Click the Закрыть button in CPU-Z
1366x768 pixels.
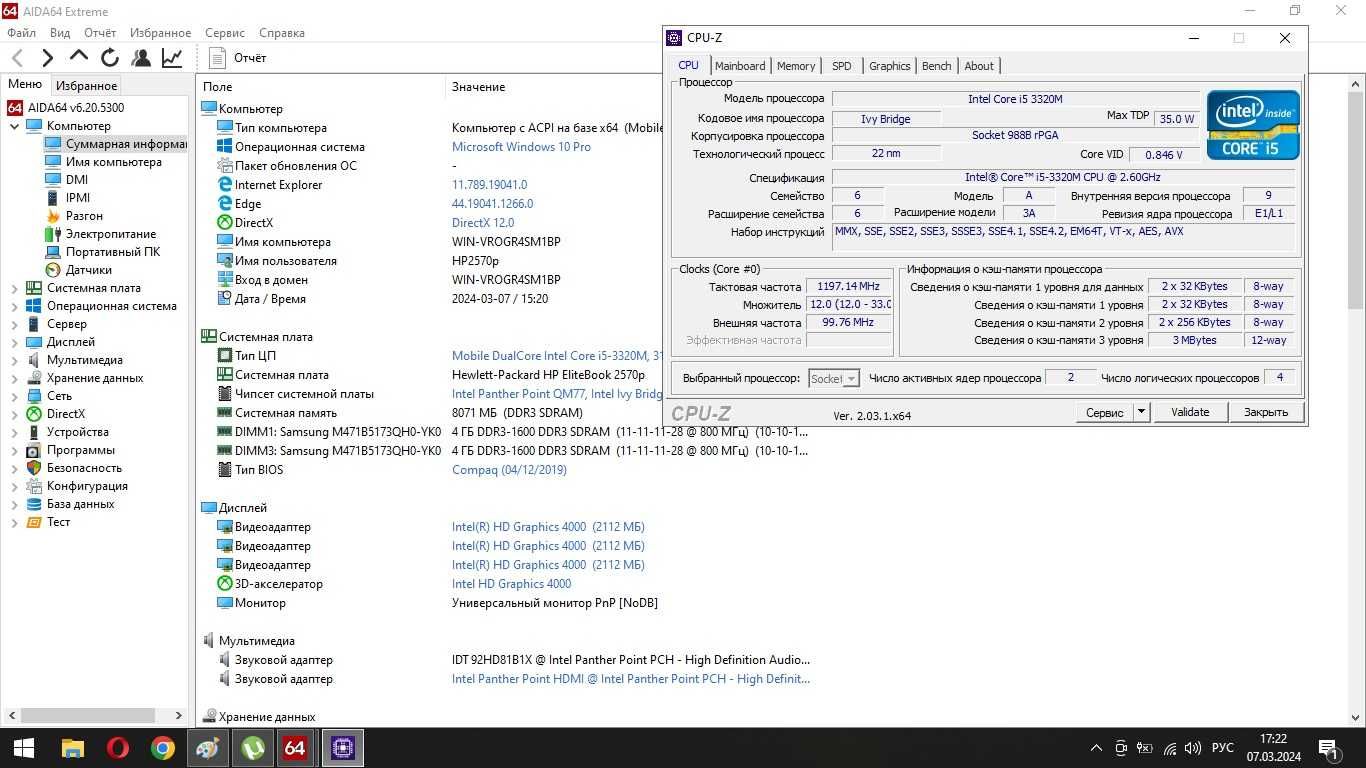point(1266,412)
